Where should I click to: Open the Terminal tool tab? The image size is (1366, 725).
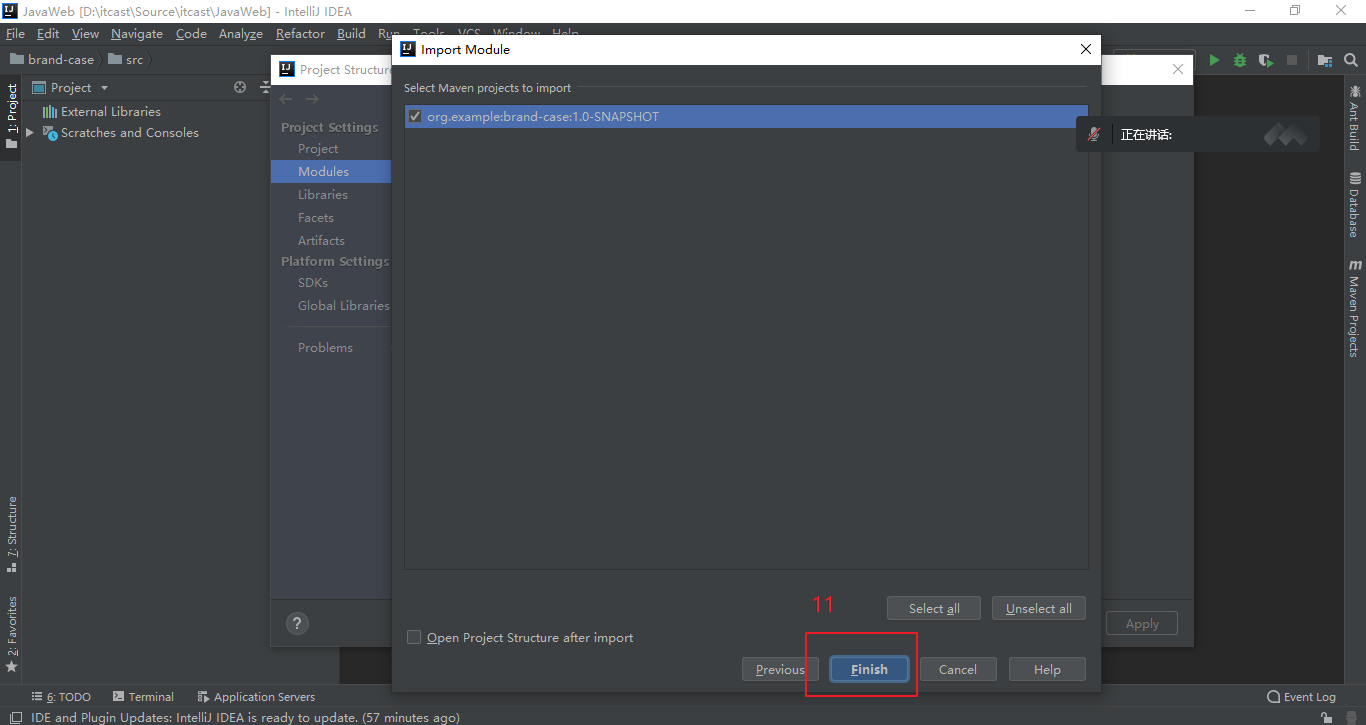tap(143, 697)
